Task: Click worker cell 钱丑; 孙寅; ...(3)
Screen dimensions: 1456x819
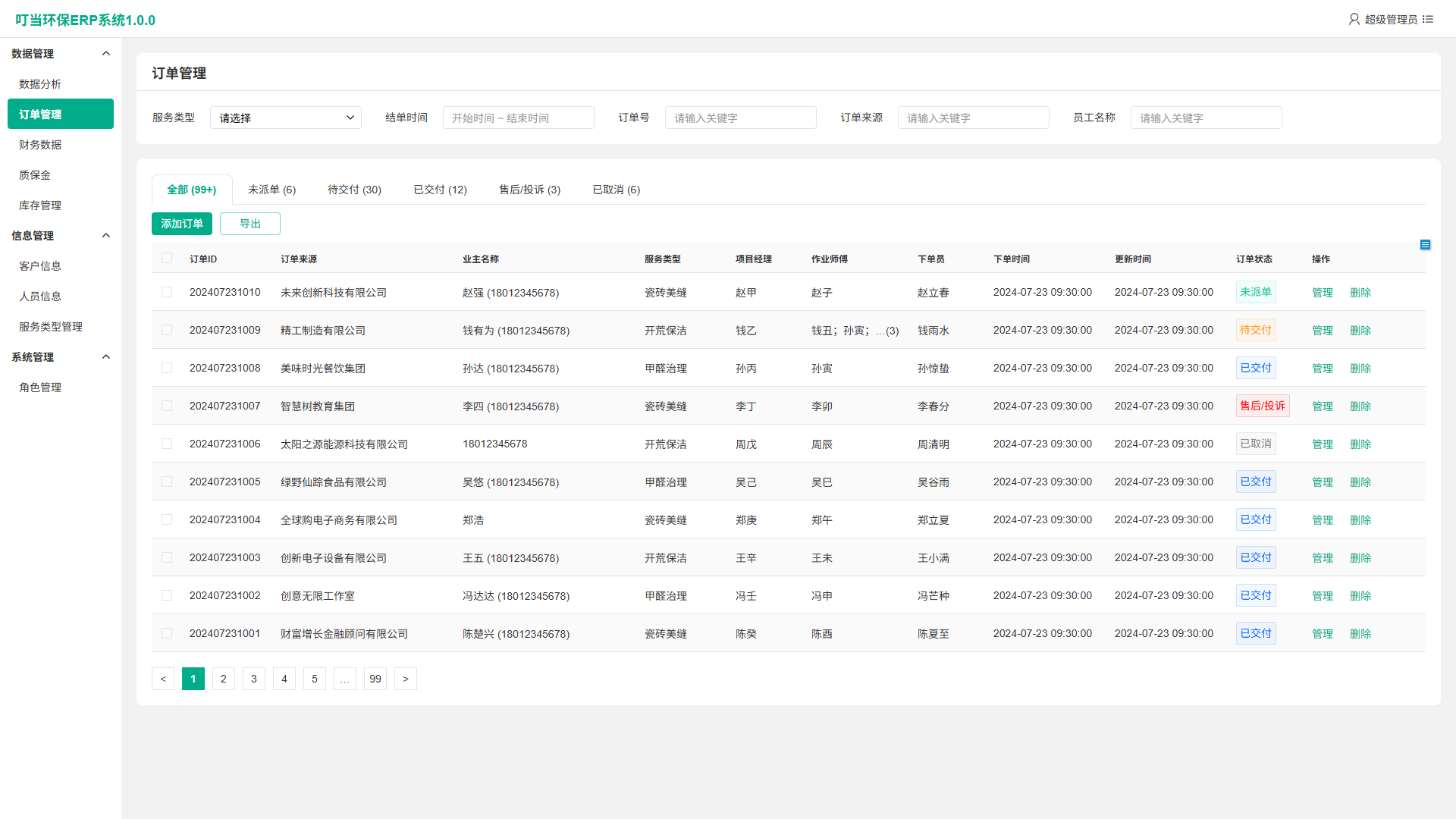Action: click(855, 330)
